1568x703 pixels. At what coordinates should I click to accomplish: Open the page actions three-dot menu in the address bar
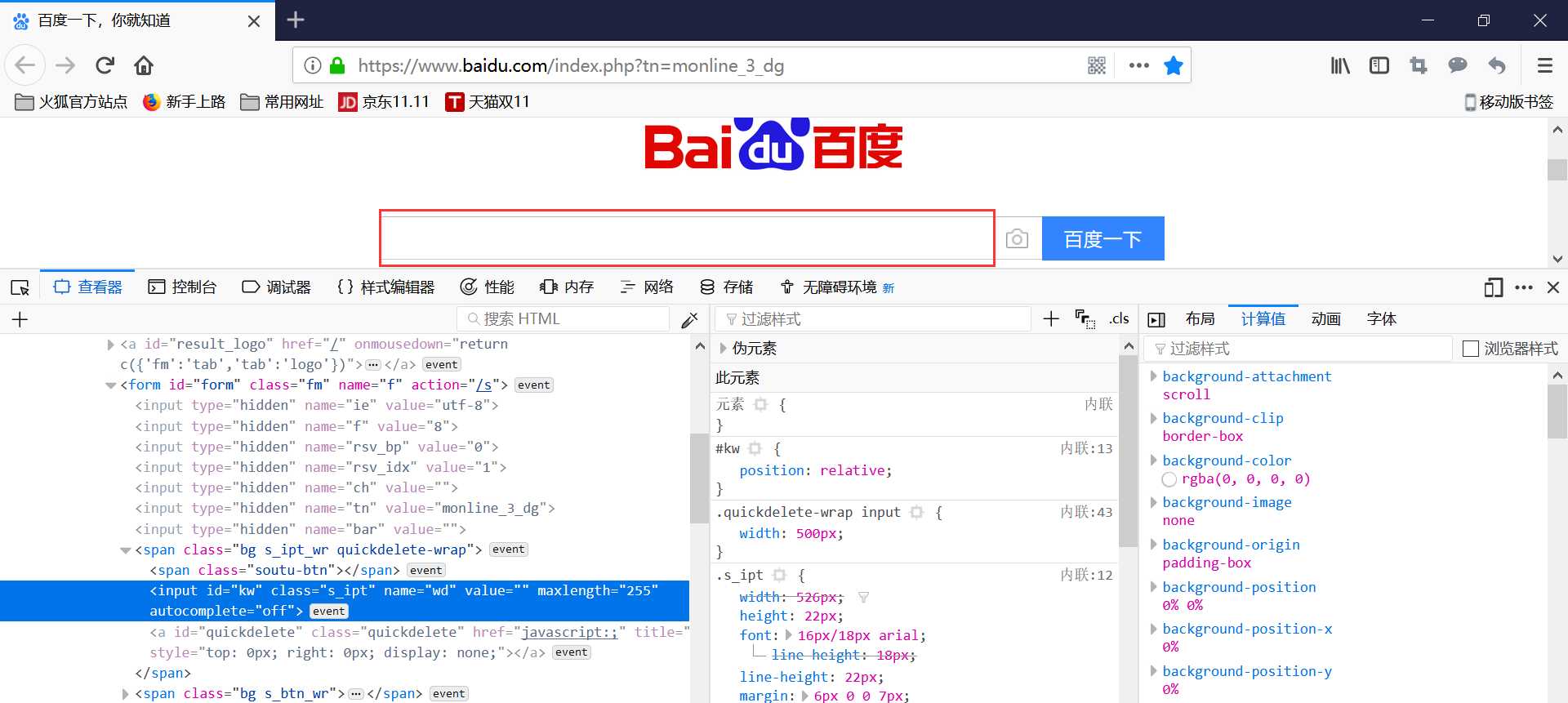tap(1138, 65)
